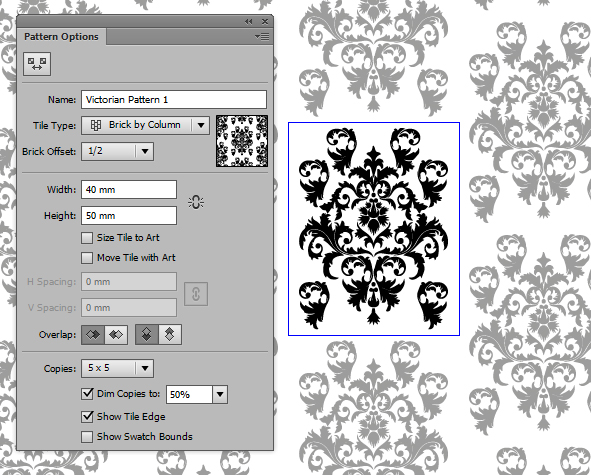Image resolution: width=591 pixels, height=475 pixels.
Task: Uncheck Dim Copies to option
Action: [87, 394]
